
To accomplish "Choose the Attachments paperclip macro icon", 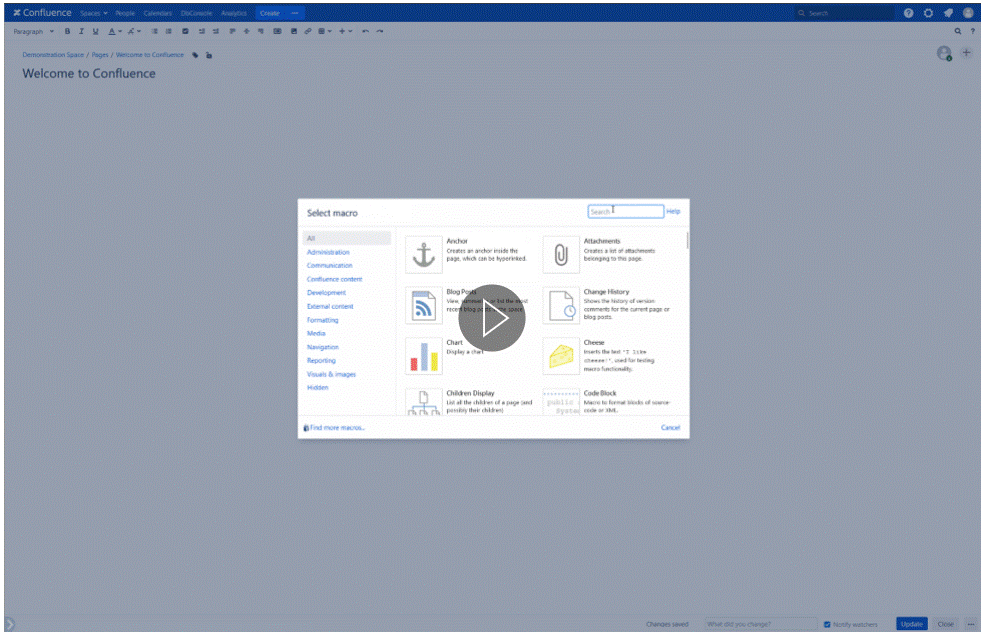I will tap(561, 256).
